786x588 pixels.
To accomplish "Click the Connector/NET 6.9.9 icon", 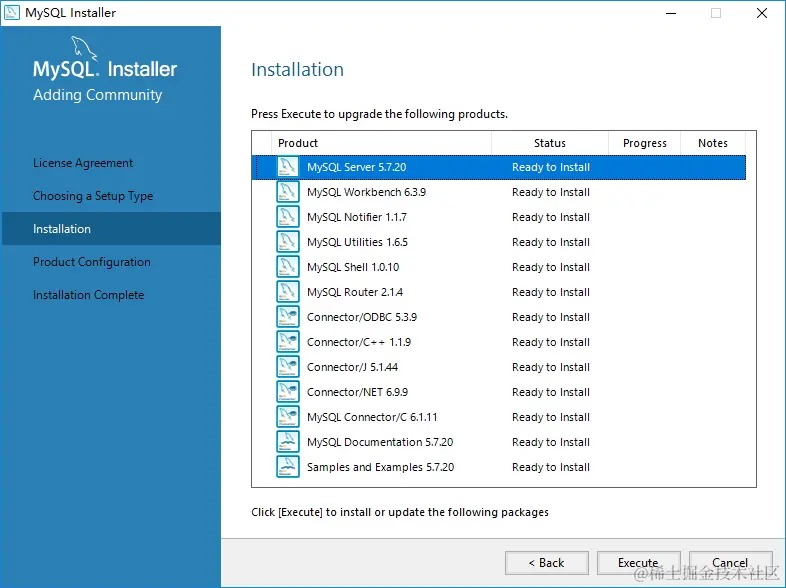I will coord(288,392).
